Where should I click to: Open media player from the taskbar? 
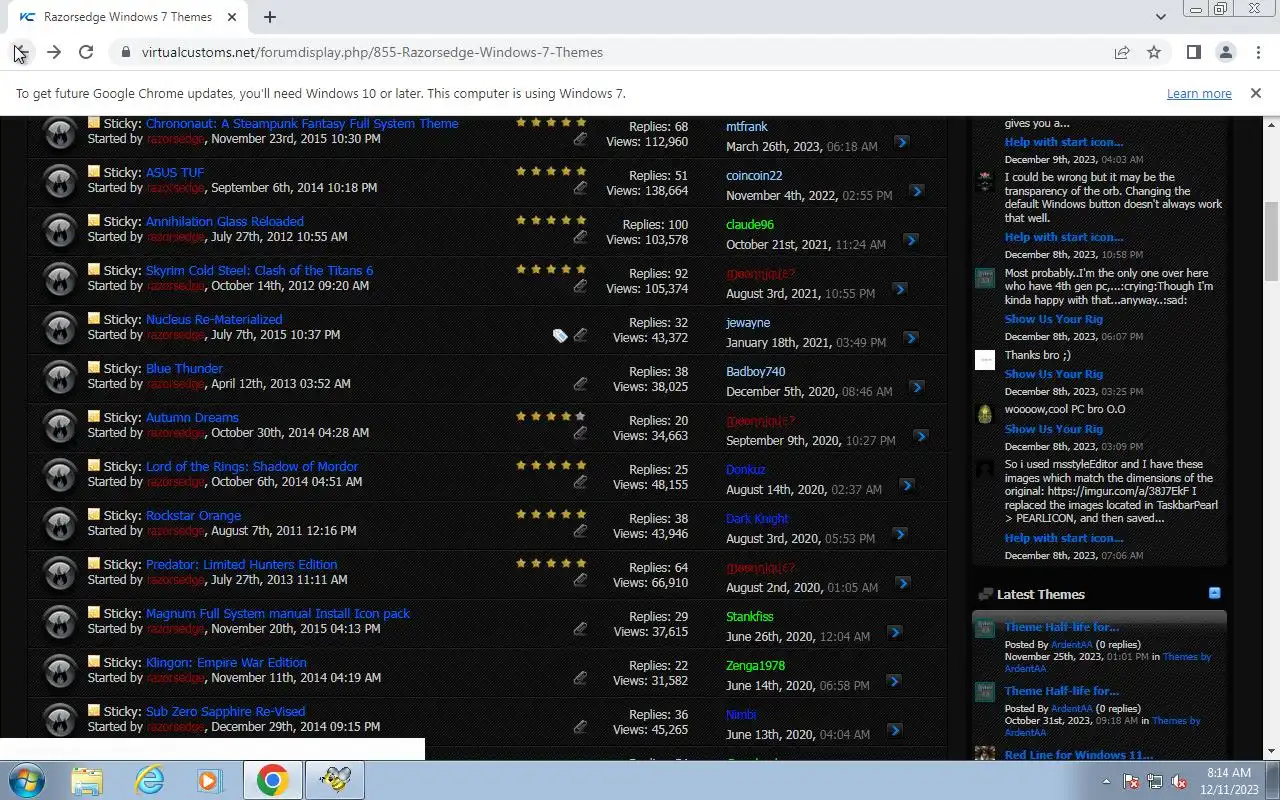point(211,780)
